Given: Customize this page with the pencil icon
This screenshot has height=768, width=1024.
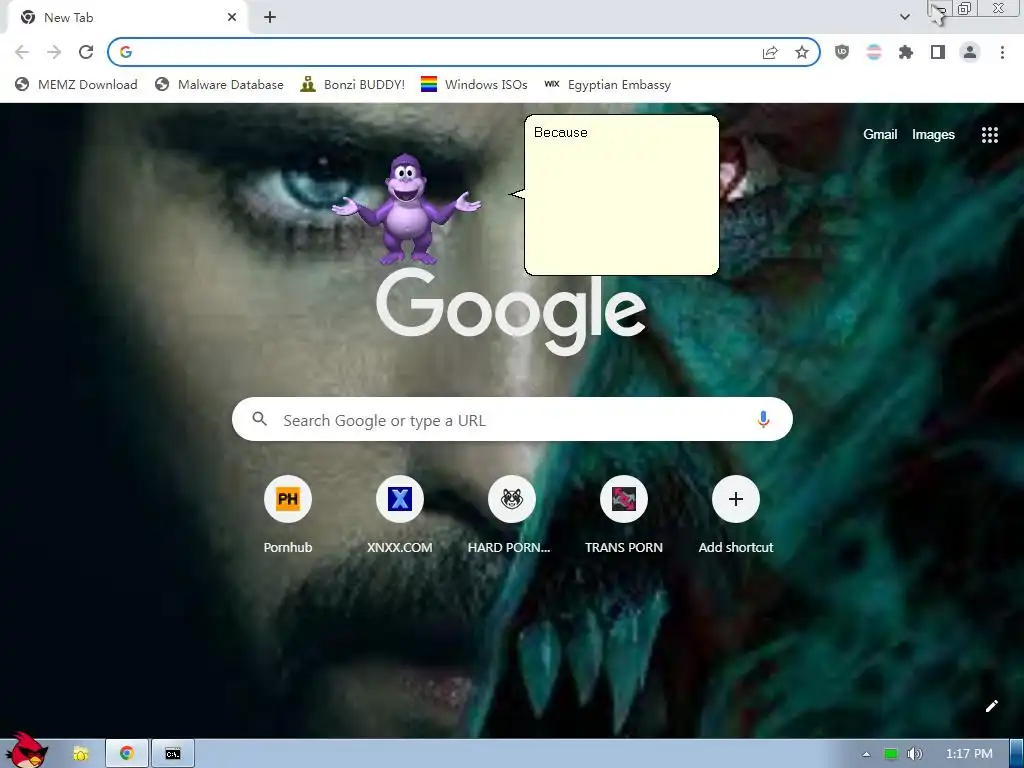Looking at the screenshot, I should tap(991, 706).
